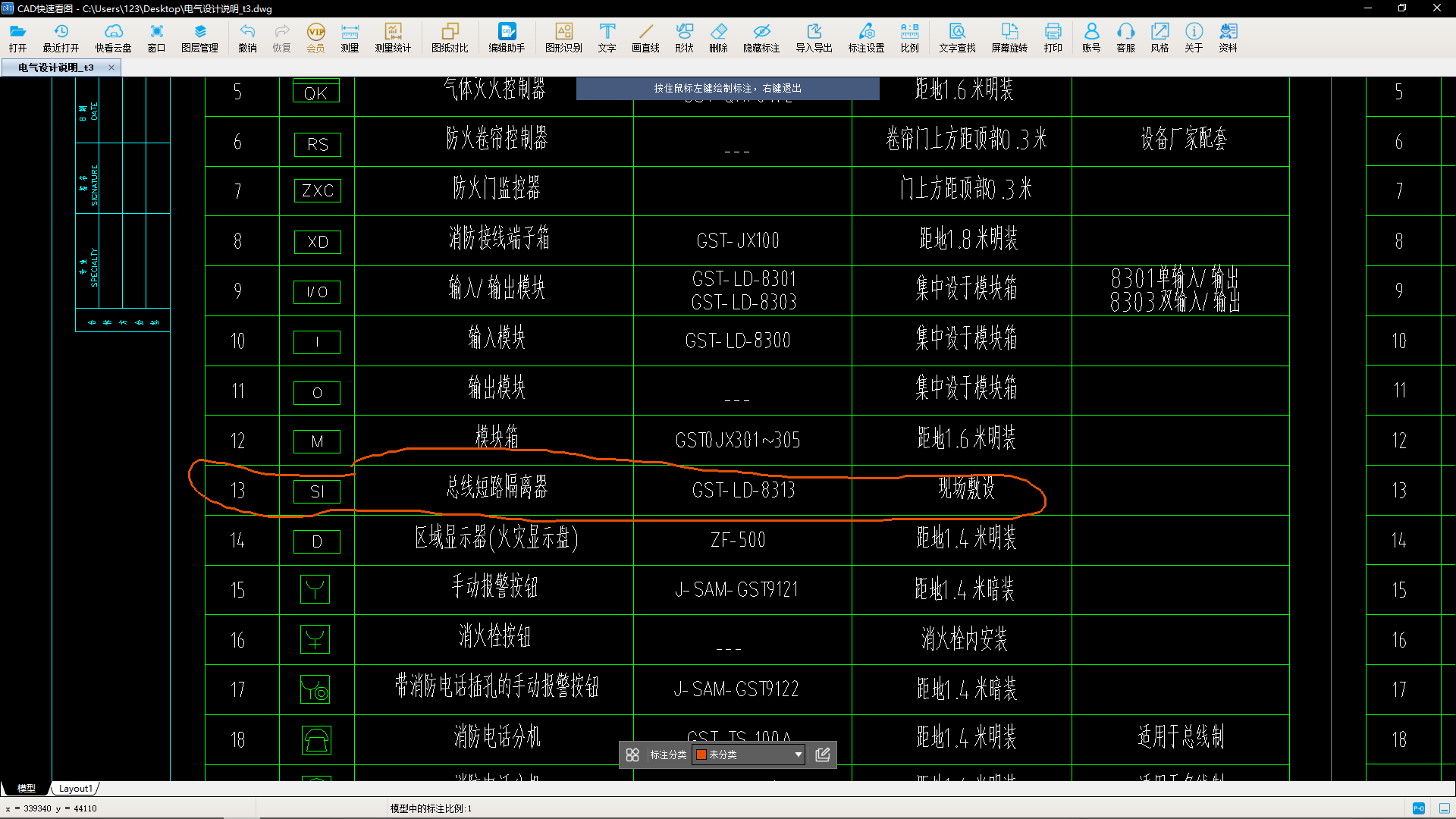
Task: Select the 删除 eraser tool
Action: pyautogui.click(x=718, y=37)
